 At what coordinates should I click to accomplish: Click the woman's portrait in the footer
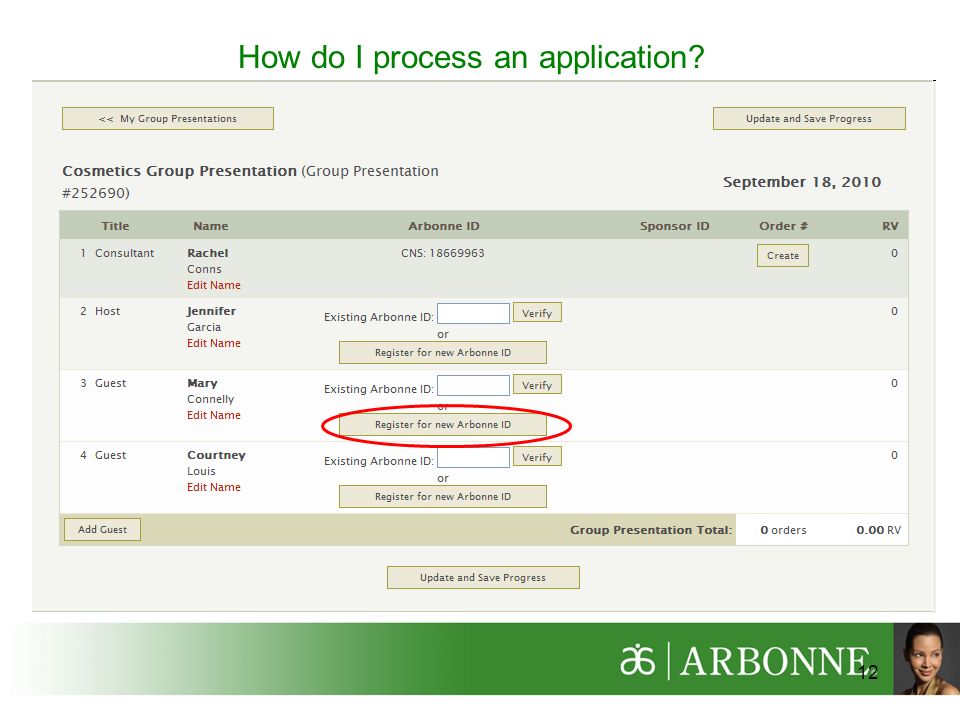(x=926, y=659)
